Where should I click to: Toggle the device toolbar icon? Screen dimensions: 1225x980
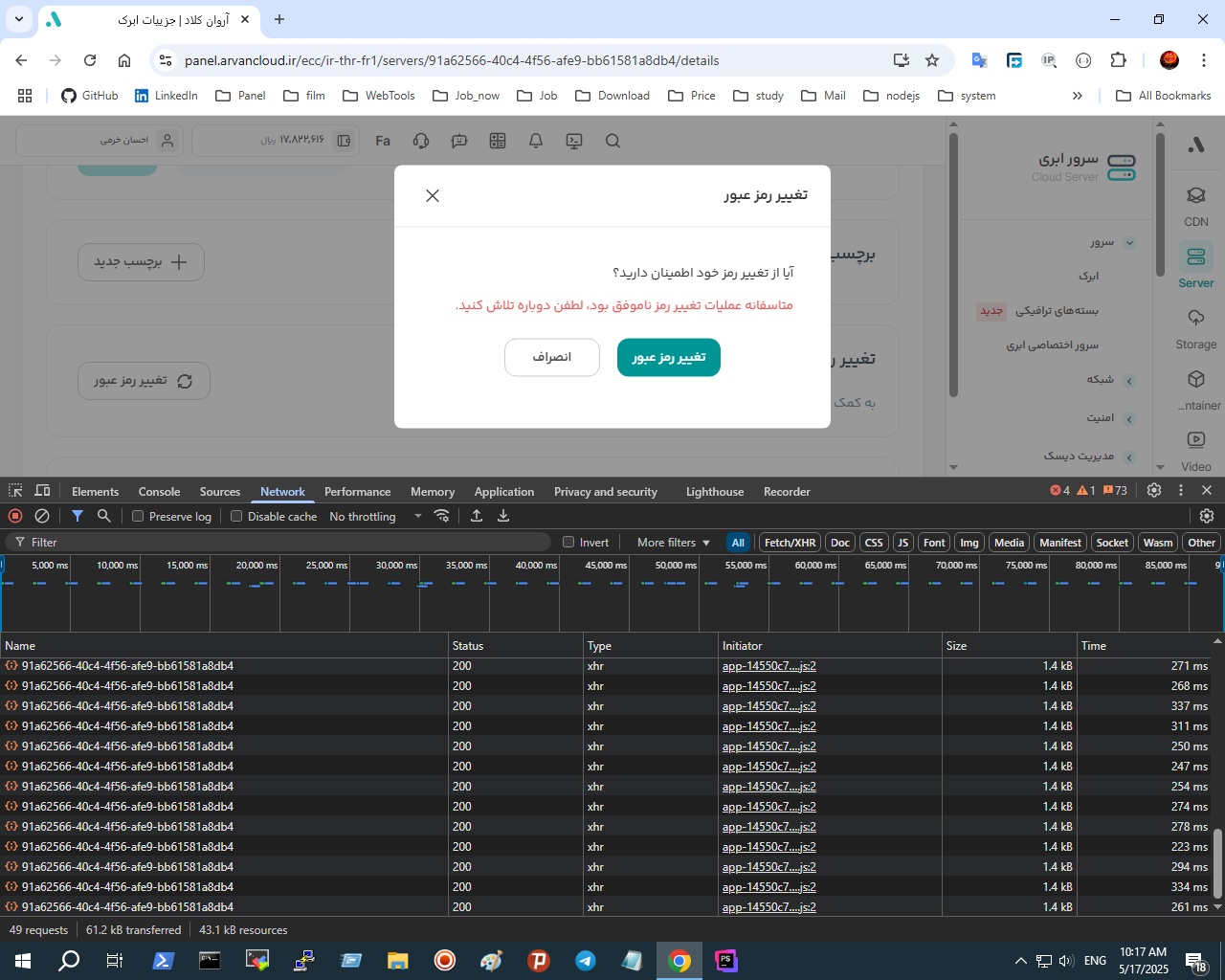click(x=42, y=491)
